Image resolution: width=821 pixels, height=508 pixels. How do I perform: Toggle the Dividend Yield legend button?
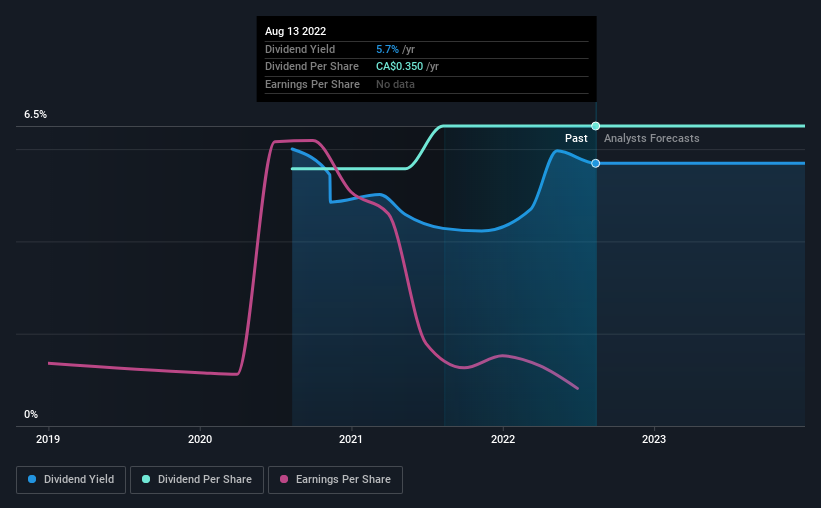pyautogui.click(x=71, y=480)
